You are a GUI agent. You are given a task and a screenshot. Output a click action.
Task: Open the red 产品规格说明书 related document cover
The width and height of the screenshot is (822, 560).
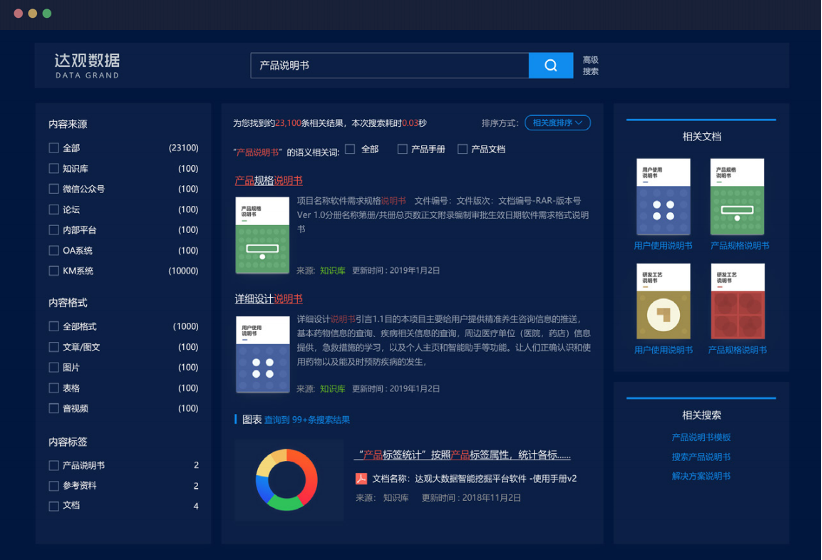[x=737, y=302]
